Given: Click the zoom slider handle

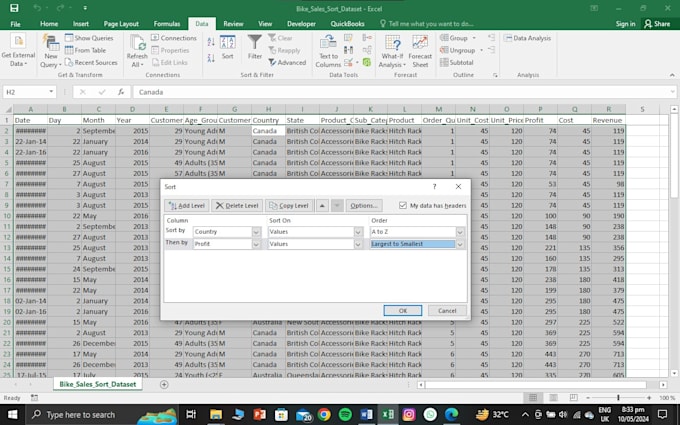Looking at the screenshot, I should (x=618, y=398).
